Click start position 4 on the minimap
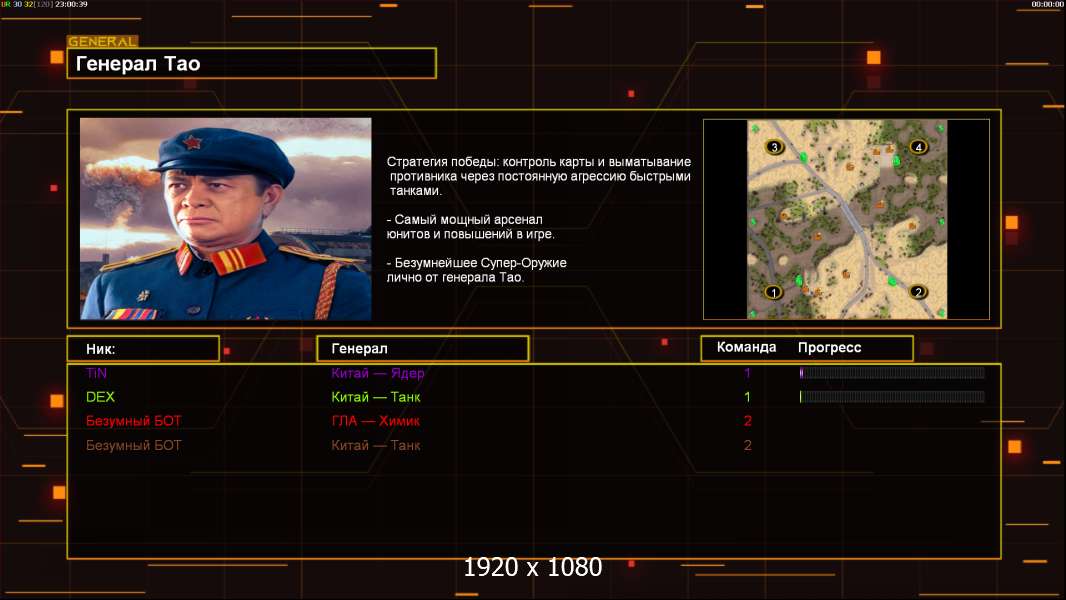1066x600 pixels. (x=918, y=147)
